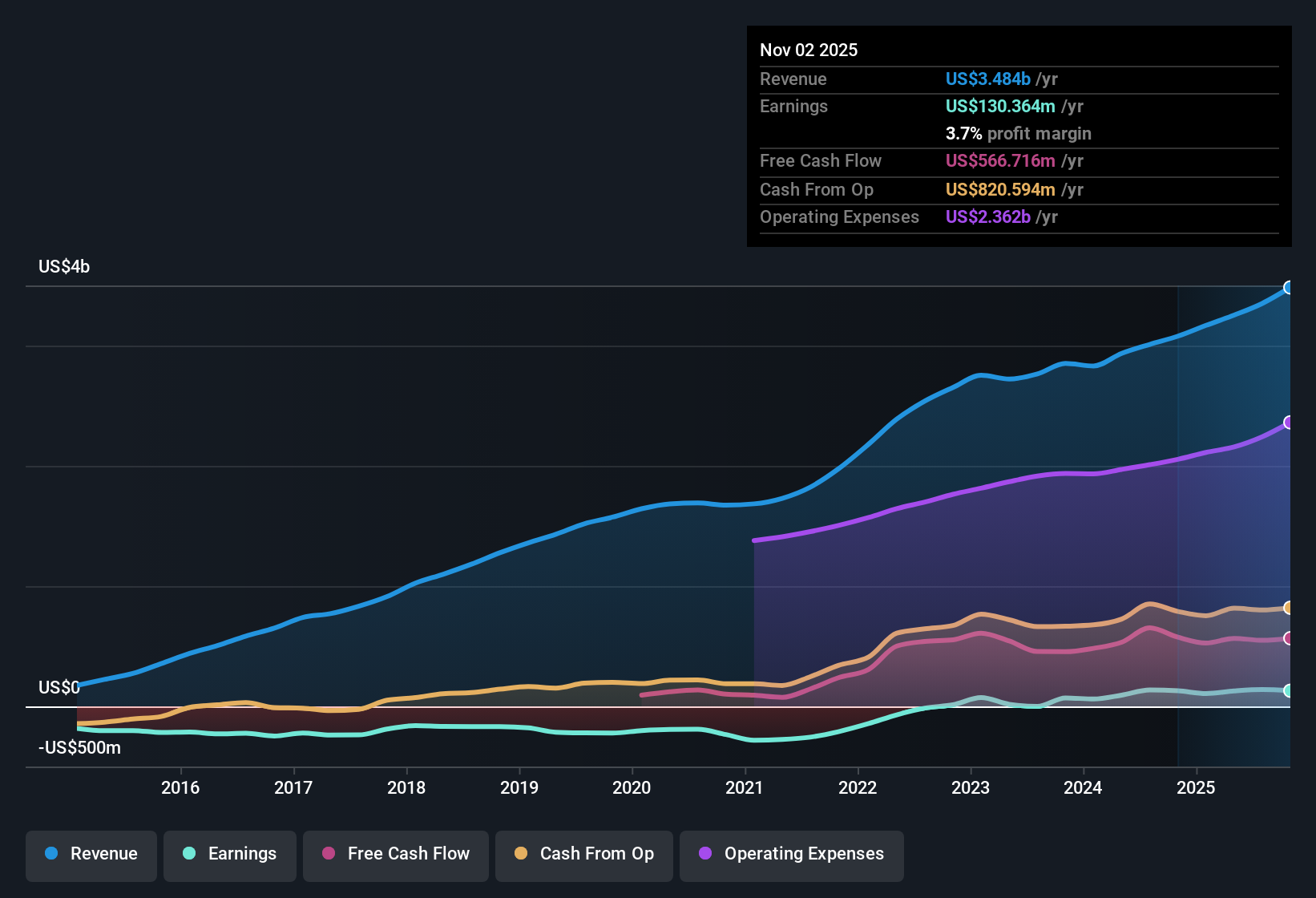
Task: Open the Cash From Op legend entry
Action: 583,854
